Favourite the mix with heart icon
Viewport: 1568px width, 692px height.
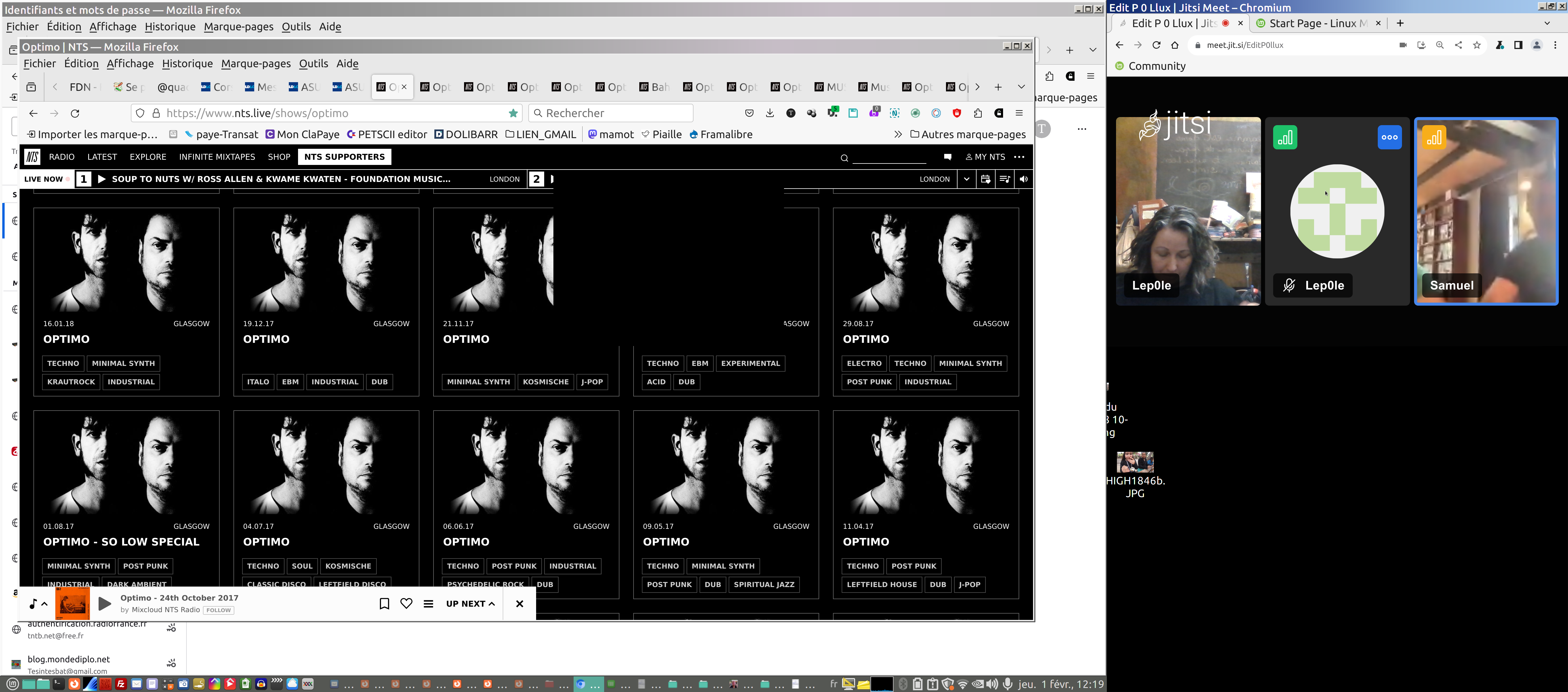pyautogui.click(x=406, y=604)
